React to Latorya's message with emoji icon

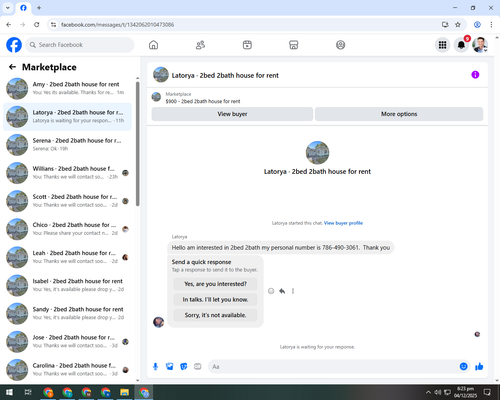coord(271,291)
